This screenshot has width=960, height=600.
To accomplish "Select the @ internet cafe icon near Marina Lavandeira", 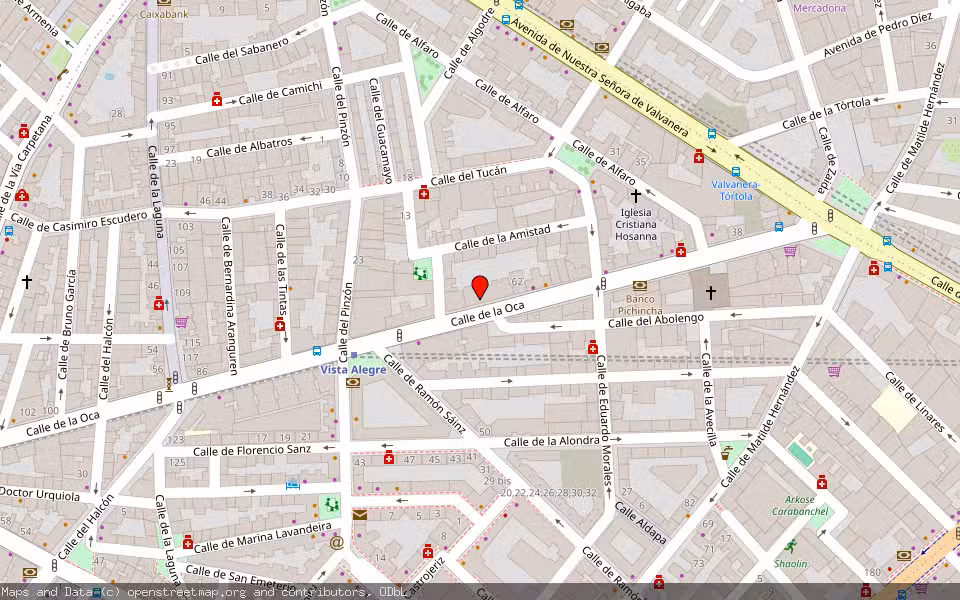I will 337,543.
